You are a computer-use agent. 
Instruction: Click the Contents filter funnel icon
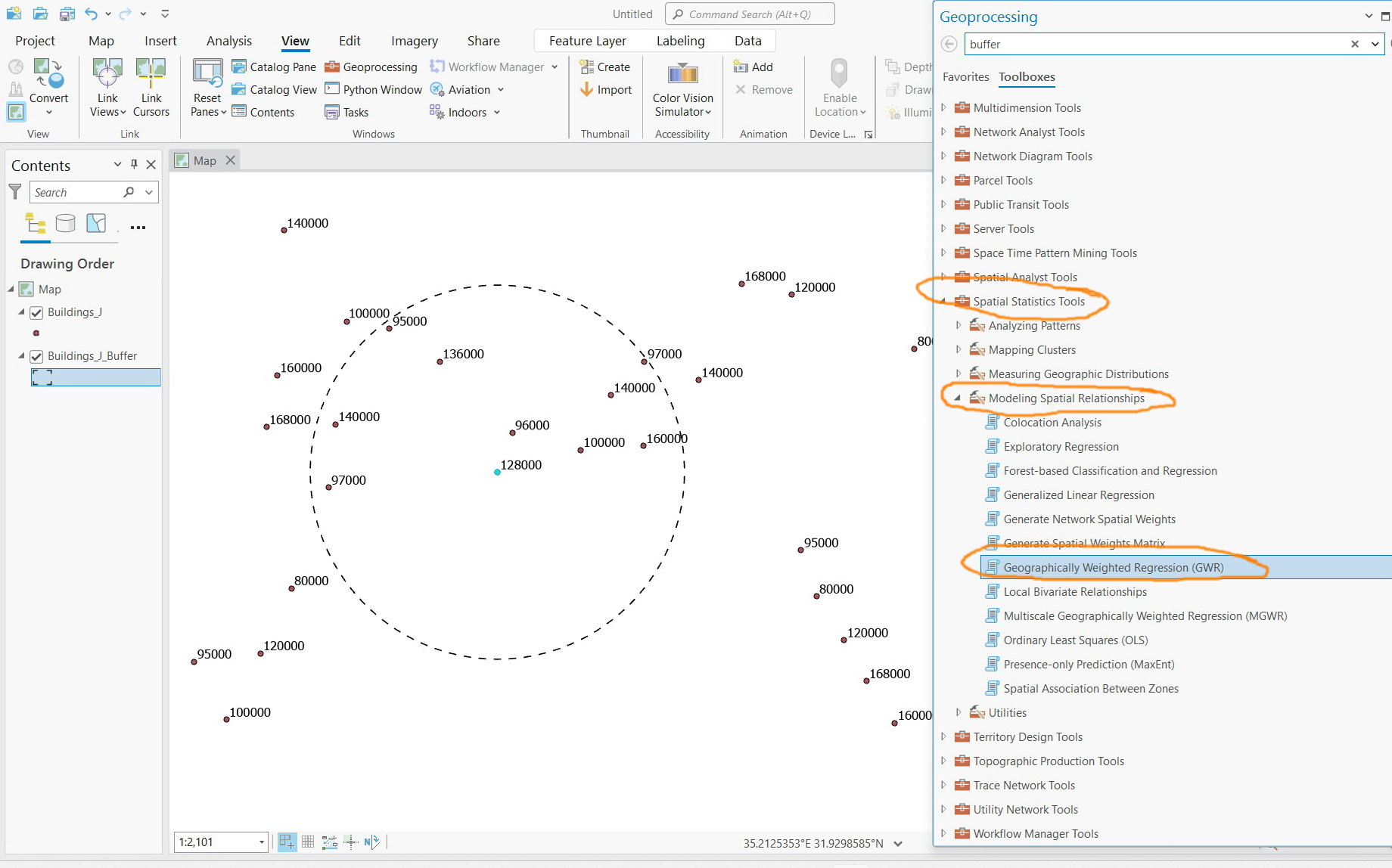click(x=15, y=192)
